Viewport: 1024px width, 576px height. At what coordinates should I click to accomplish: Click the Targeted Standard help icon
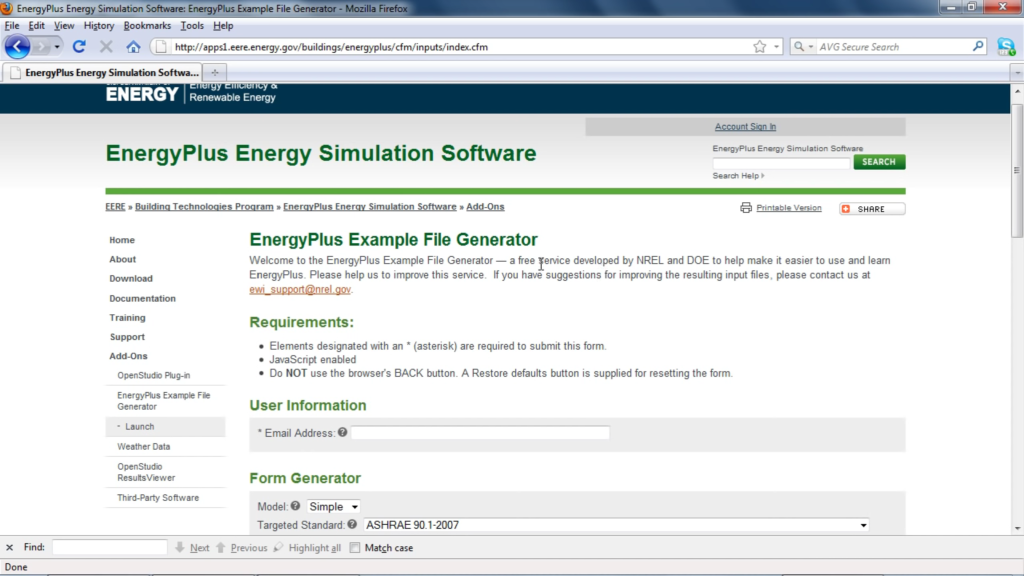coord(352,524)
